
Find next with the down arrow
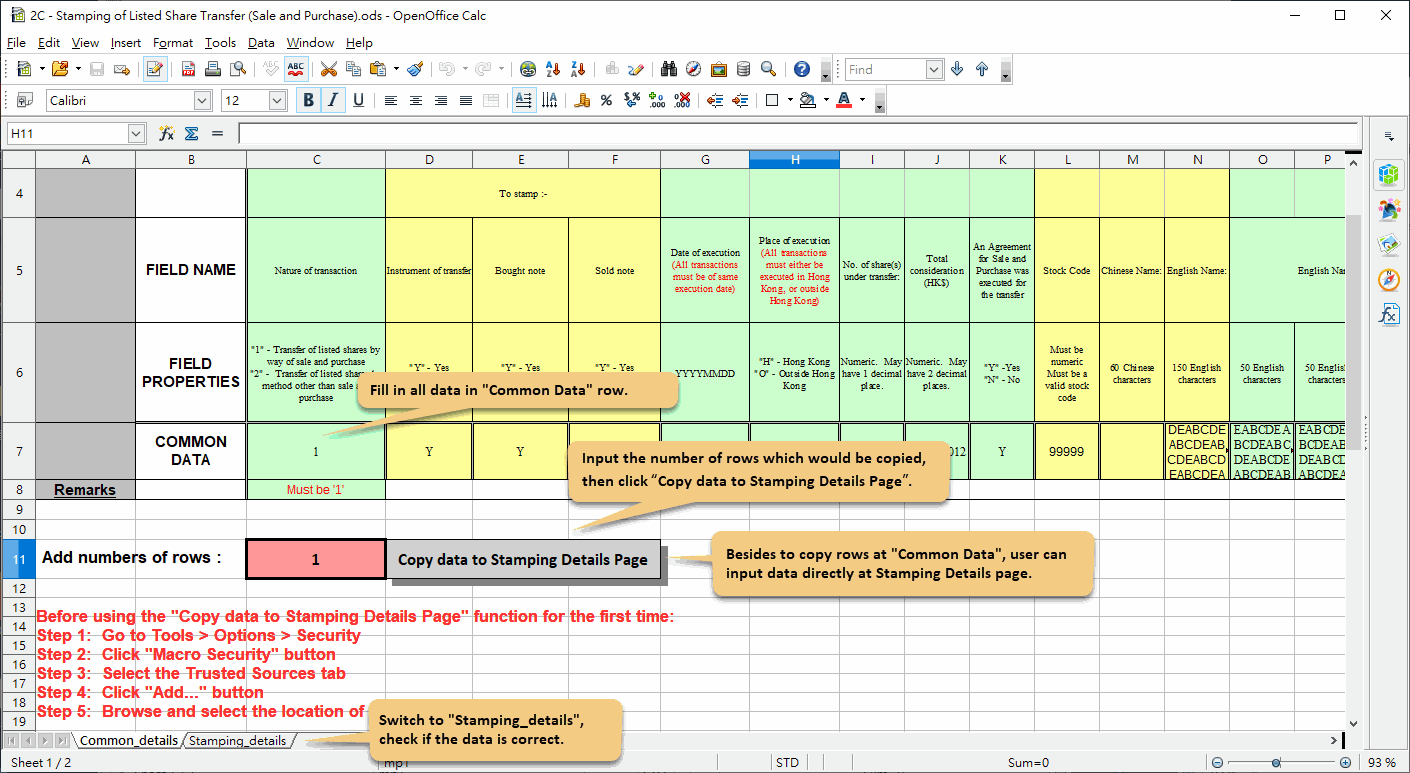pos(957,69)
